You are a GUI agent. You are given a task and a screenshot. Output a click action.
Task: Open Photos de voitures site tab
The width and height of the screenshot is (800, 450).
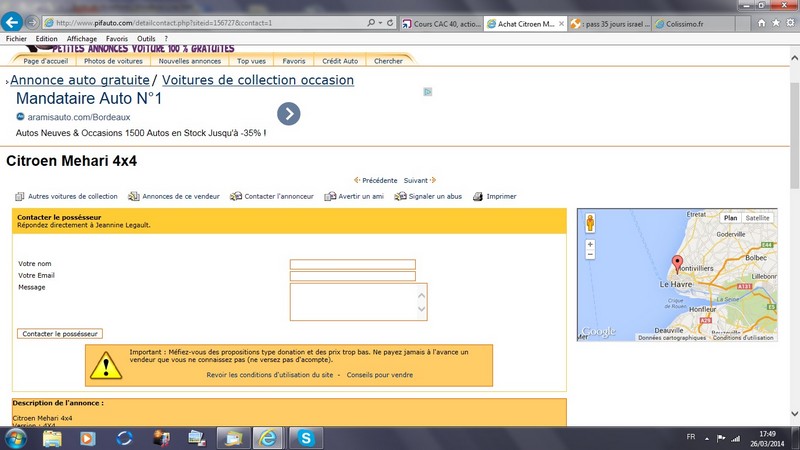(x=113, y=61)
